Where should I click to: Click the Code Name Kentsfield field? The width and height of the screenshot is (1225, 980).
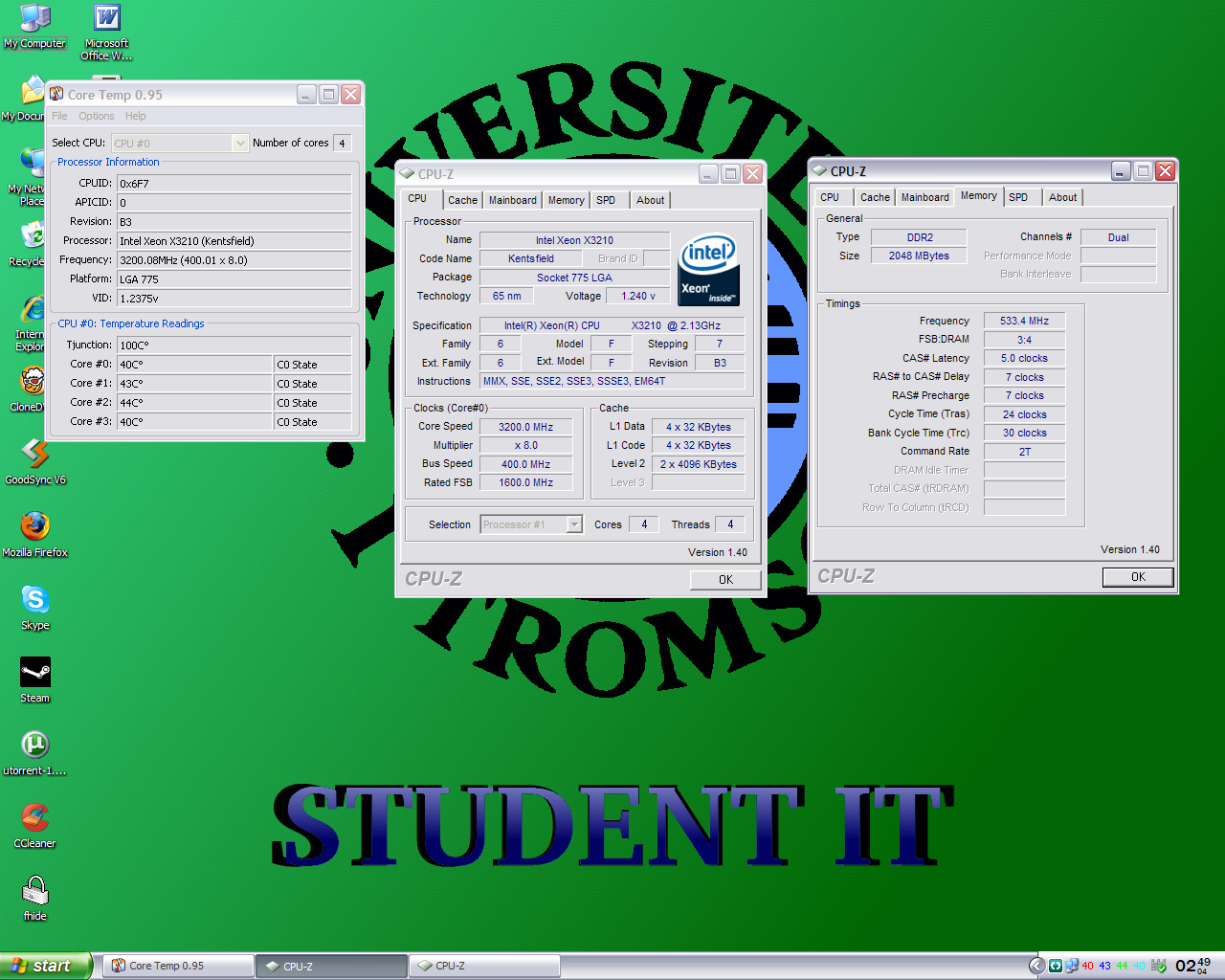[x=531, y=258]
